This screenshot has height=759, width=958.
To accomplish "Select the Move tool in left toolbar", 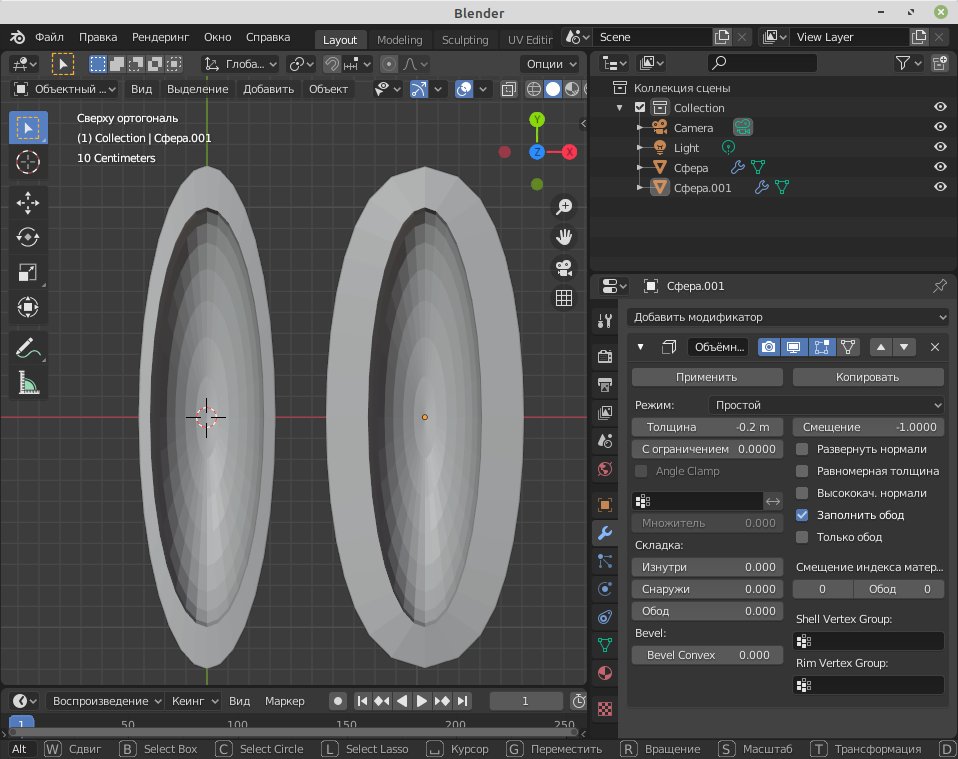I will (x=28, y=202).
